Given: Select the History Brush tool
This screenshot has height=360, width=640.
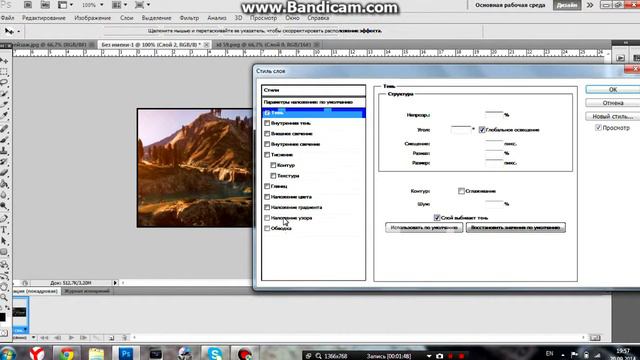Looking at the screenshot, I should [x=4, y=162].
